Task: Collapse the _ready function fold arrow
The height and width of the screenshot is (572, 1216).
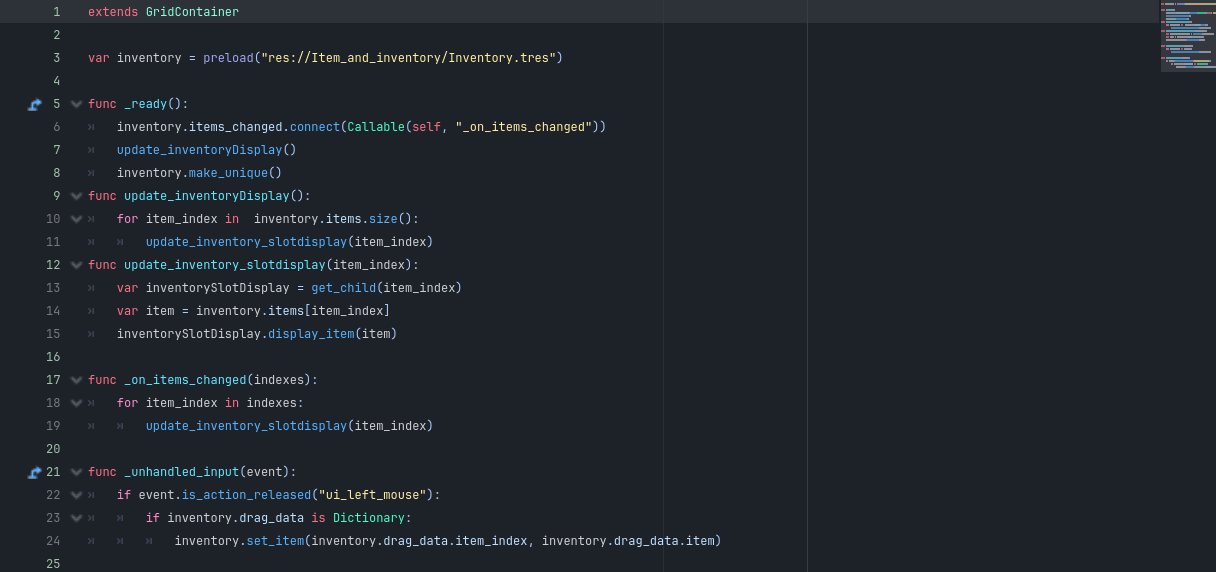Action: click(76, 104)
